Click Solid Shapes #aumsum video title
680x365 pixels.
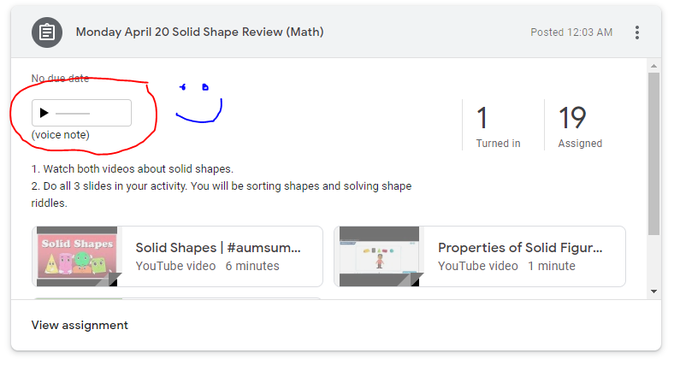218,248
